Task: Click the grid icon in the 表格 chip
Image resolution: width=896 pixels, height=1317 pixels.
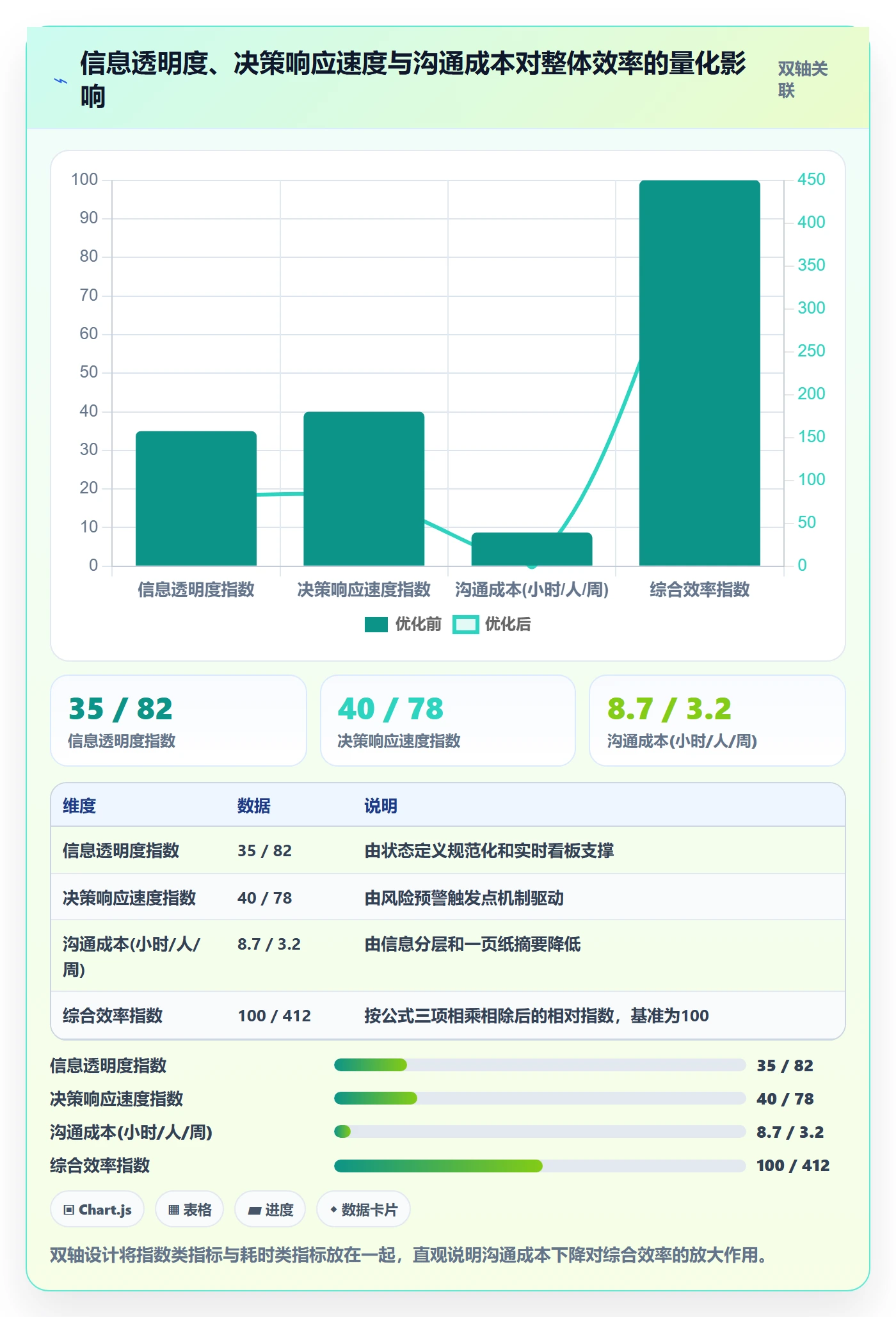Action: click(173, 1210)
